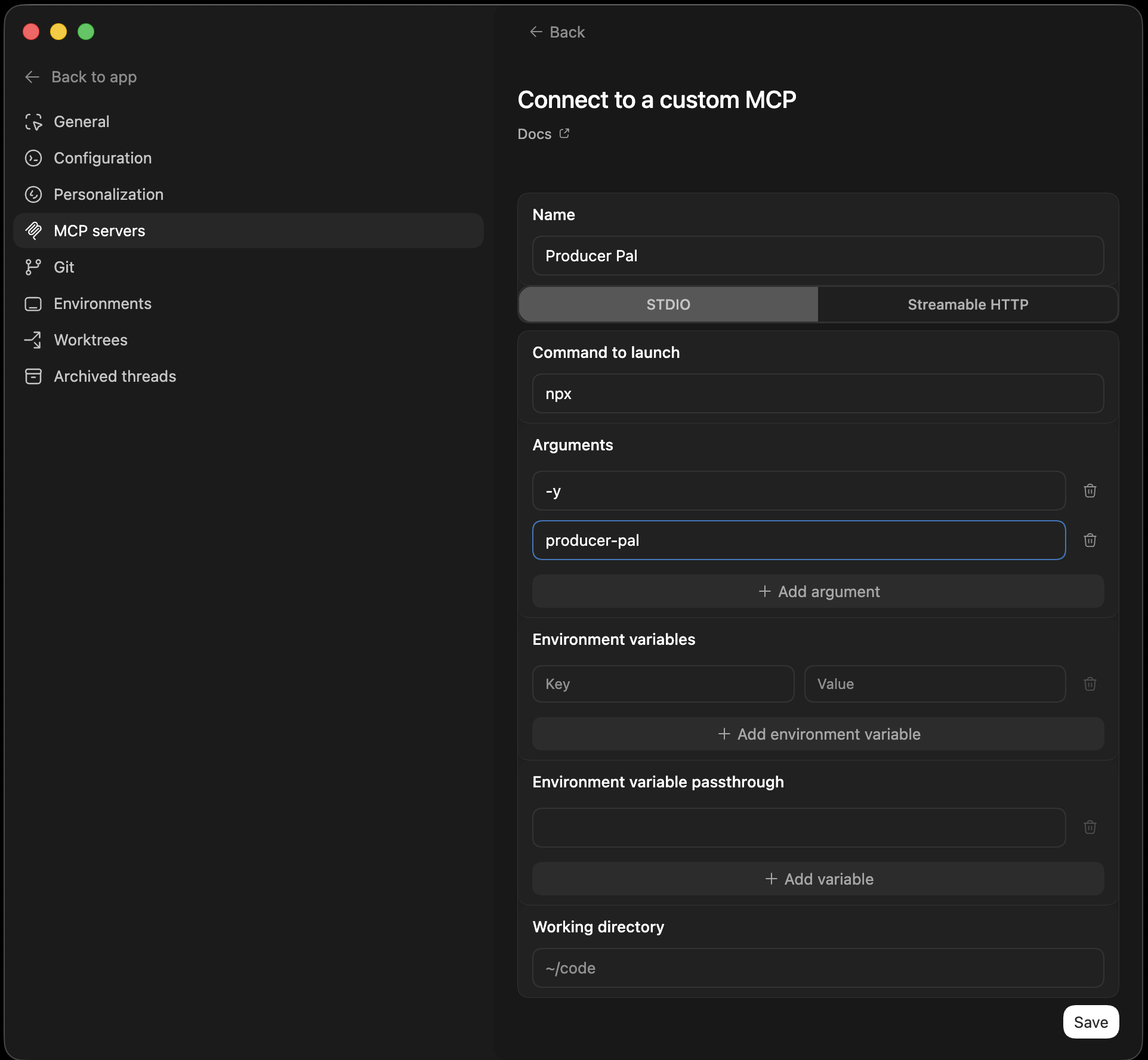Open the Environments panel icon
Screen dimensions: 1148x1060
33,304
